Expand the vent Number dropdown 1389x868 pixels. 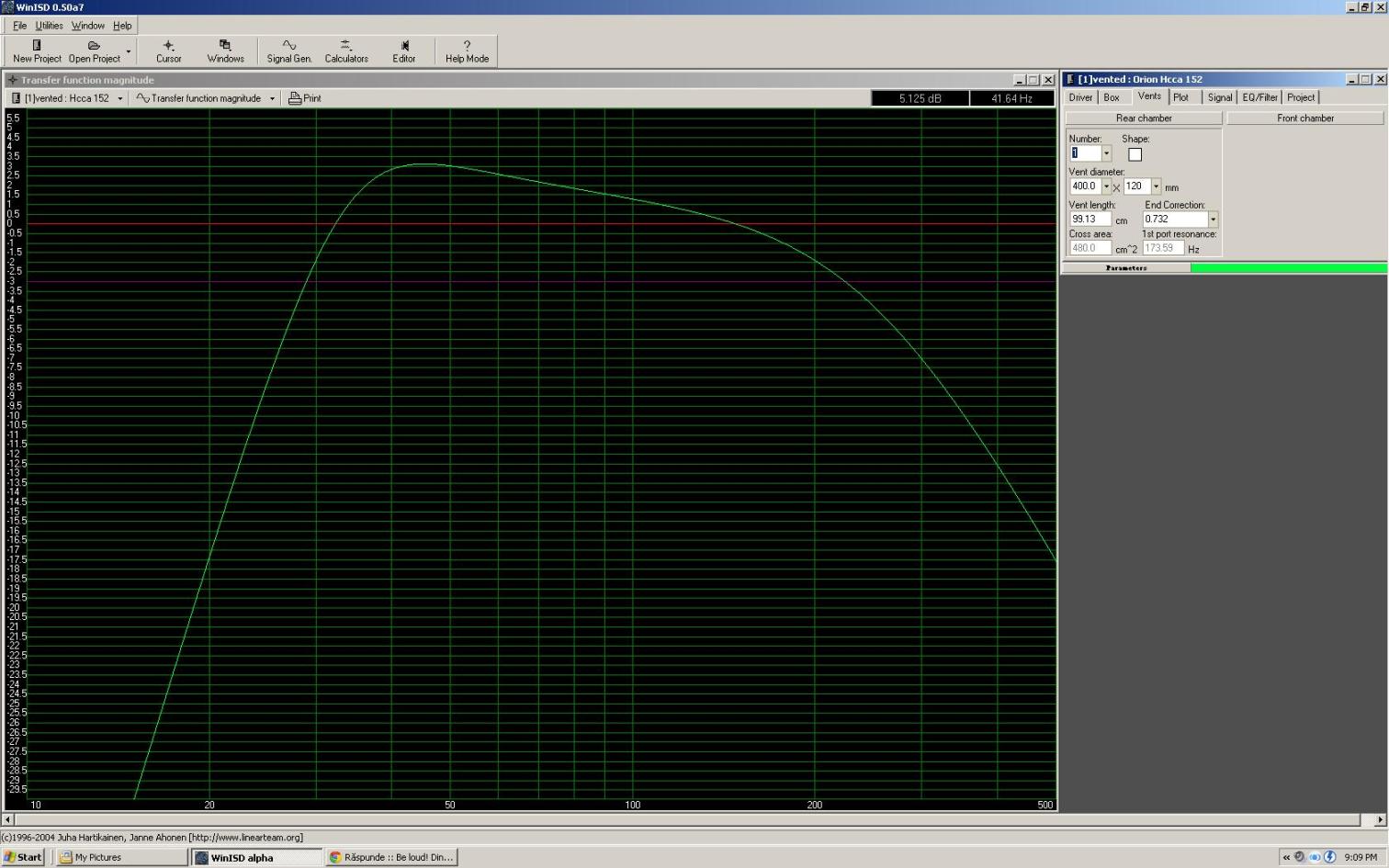point(1106,153)
